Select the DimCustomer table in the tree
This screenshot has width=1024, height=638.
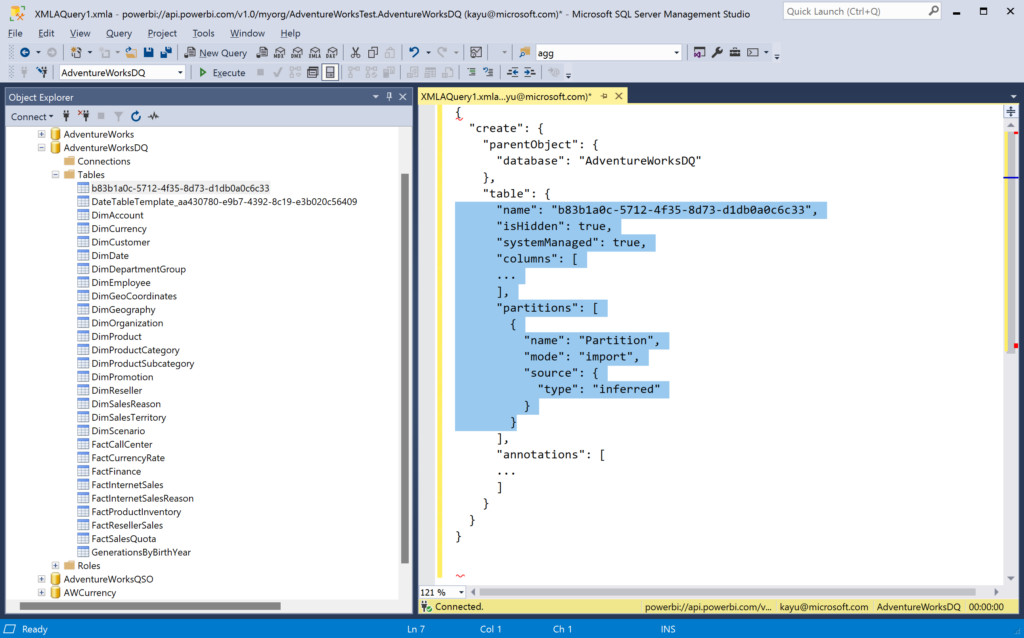121,242
